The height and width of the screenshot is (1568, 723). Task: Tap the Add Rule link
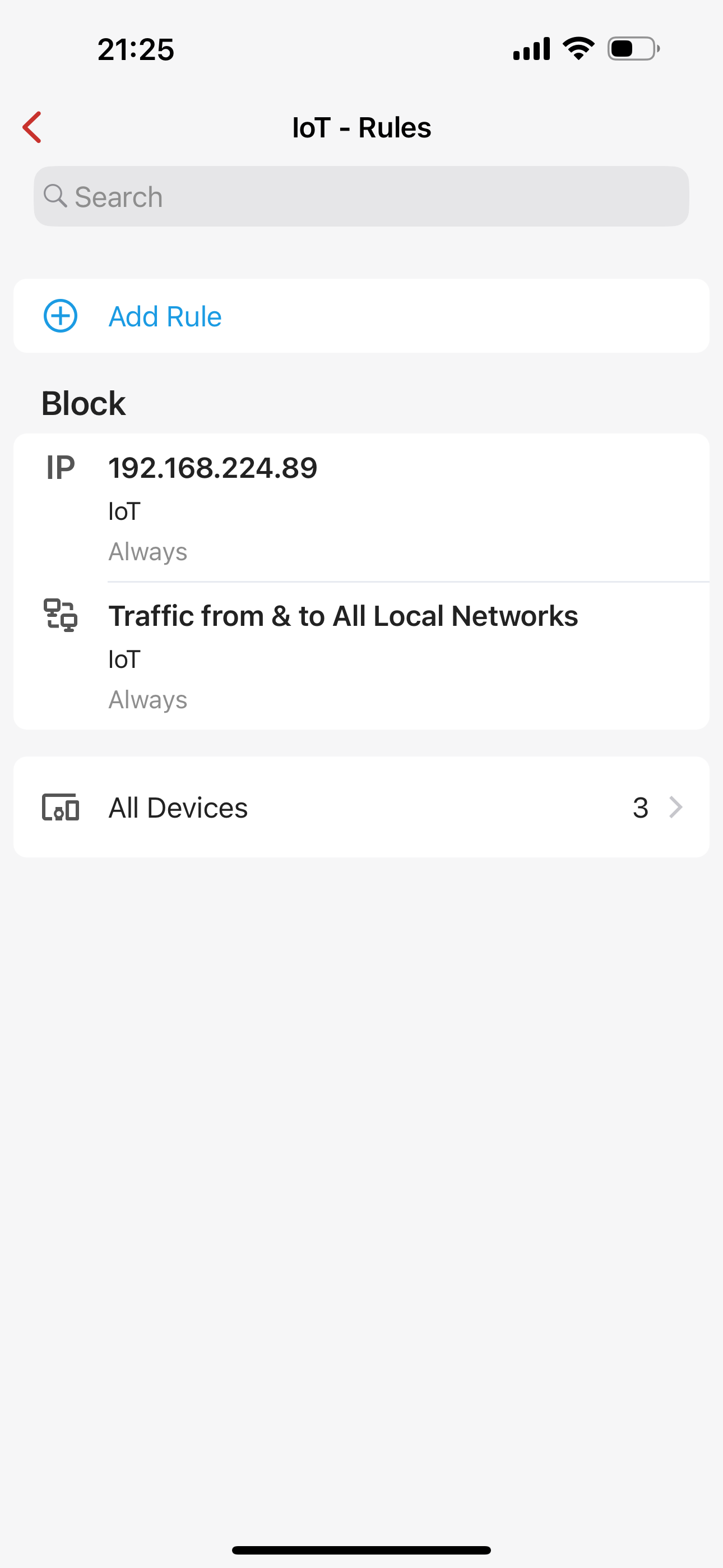click(x=165, y=316)
